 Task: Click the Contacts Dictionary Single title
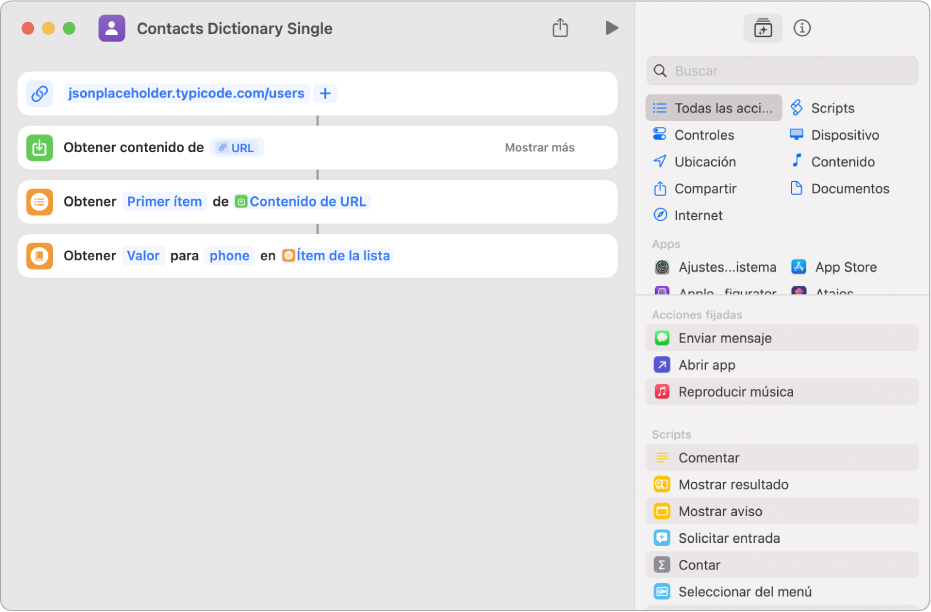(x=235, y=28)
